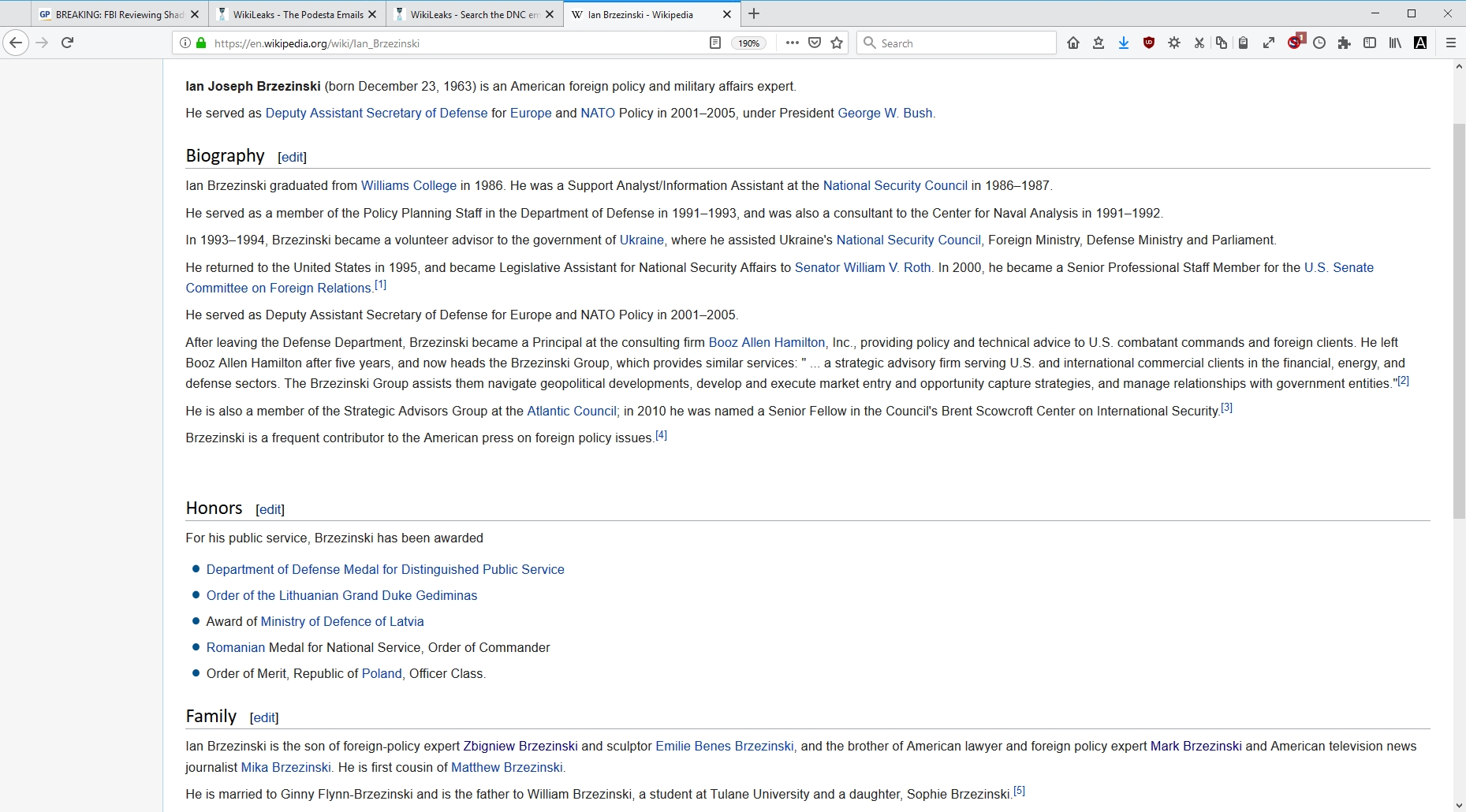The height and width of the screenshot is (812, 1466).
Task: Click the scissors Cut toolbar icon
Action: pyautogui.click(x=1199, y=43)
